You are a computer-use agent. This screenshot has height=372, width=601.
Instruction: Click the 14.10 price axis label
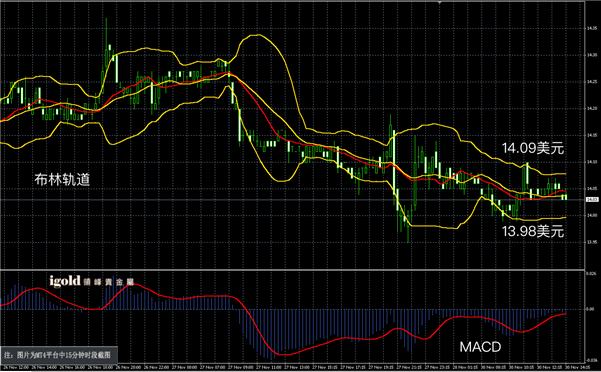(x=591, y=162)
